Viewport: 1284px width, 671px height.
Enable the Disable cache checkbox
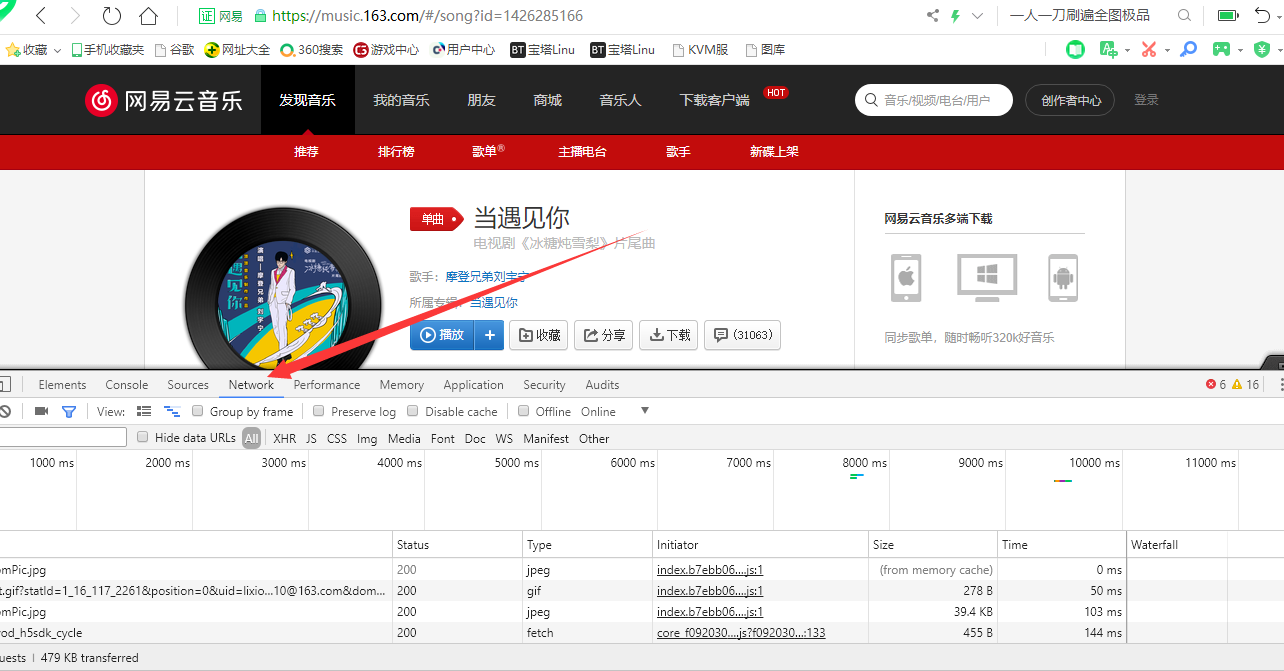(412, 411)
